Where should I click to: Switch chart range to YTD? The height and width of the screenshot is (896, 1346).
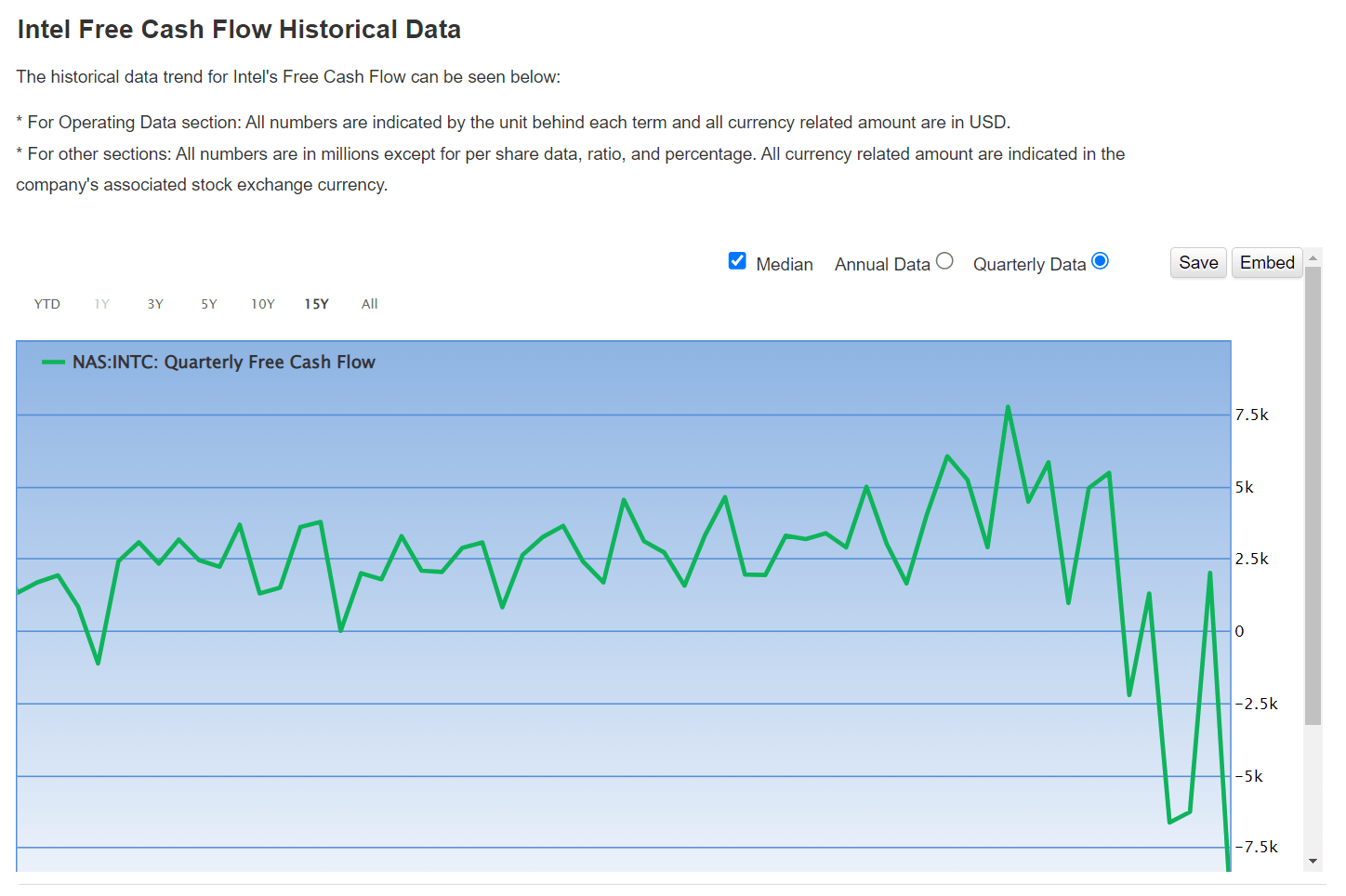[47, 304]
